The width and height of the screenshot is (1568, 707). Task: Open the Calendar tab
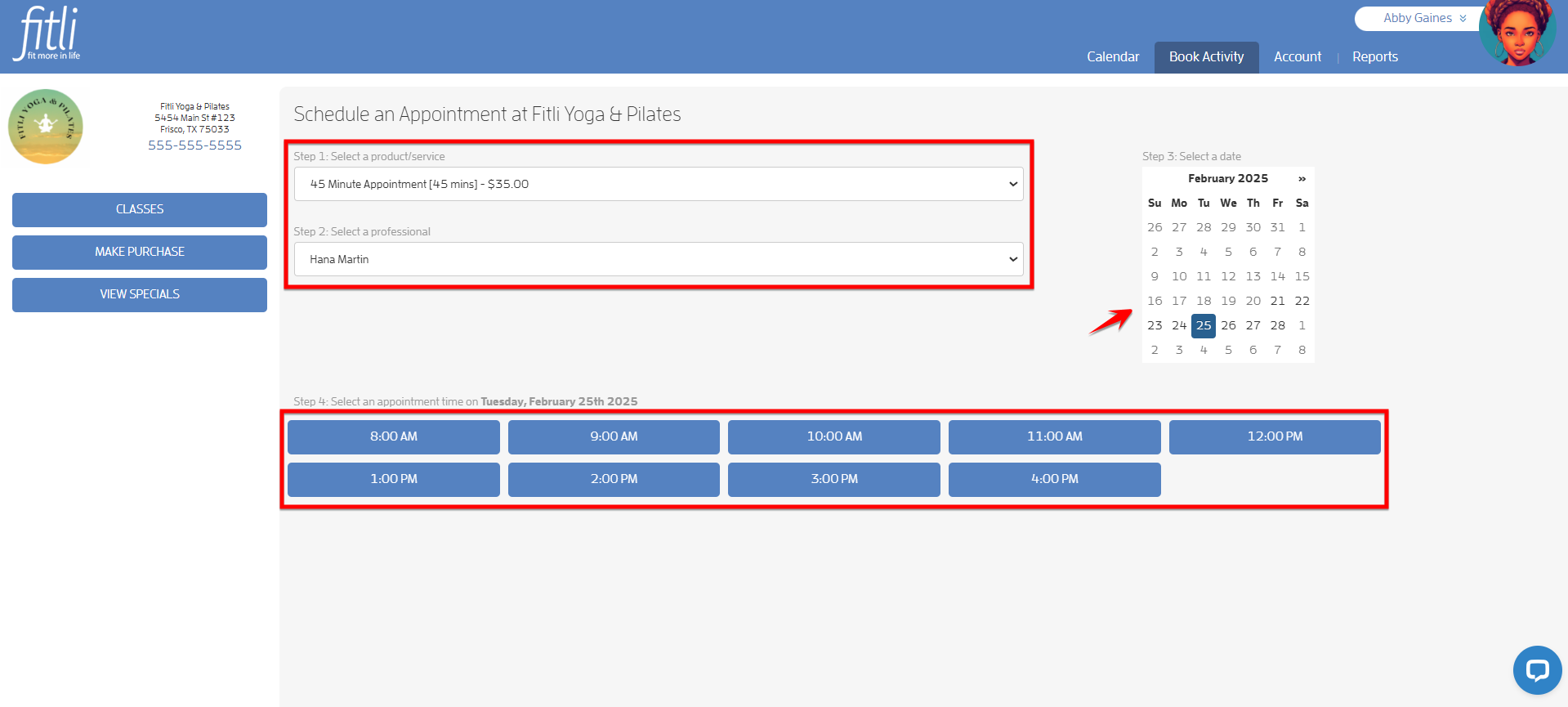click(x=1112, y=57)
